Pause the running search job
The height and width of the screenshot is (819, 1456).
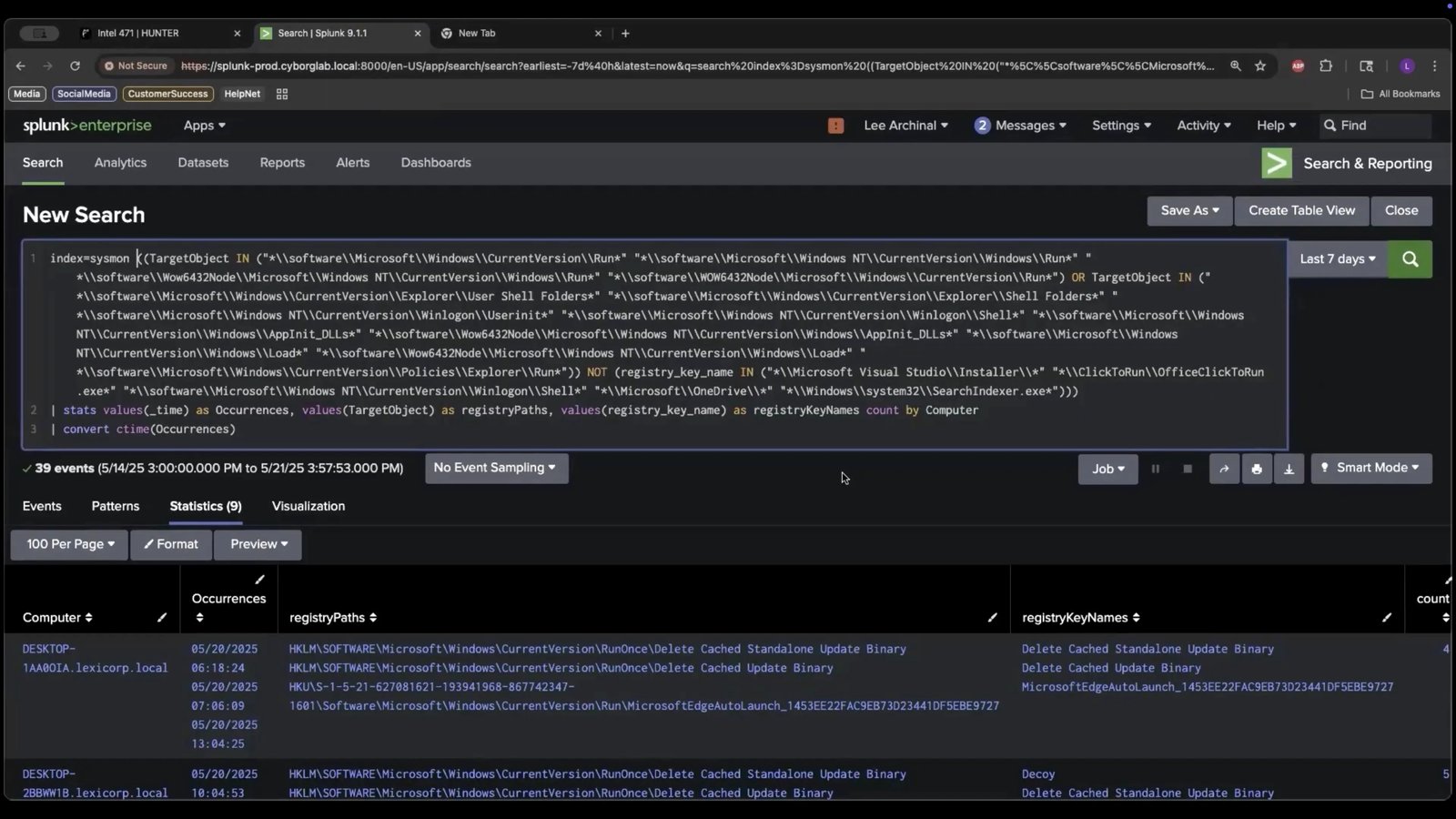1156,469
